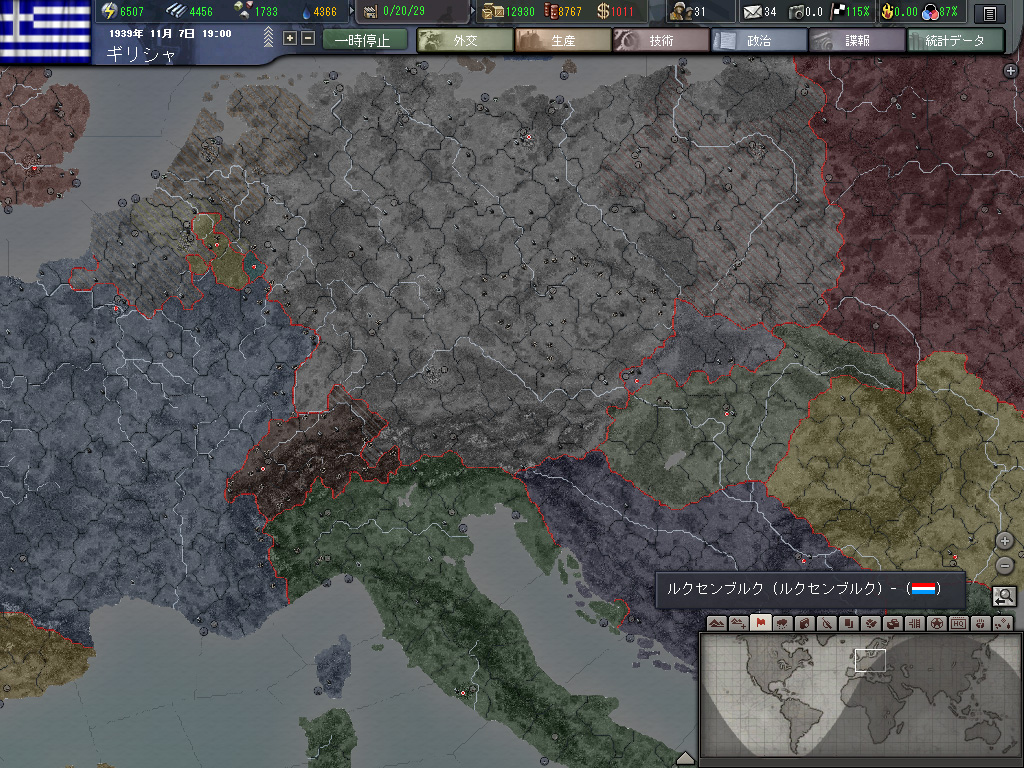This screenshot has height=768, width=1024.
Task: Decrease game speed with minus button
Action: point(308,39)
